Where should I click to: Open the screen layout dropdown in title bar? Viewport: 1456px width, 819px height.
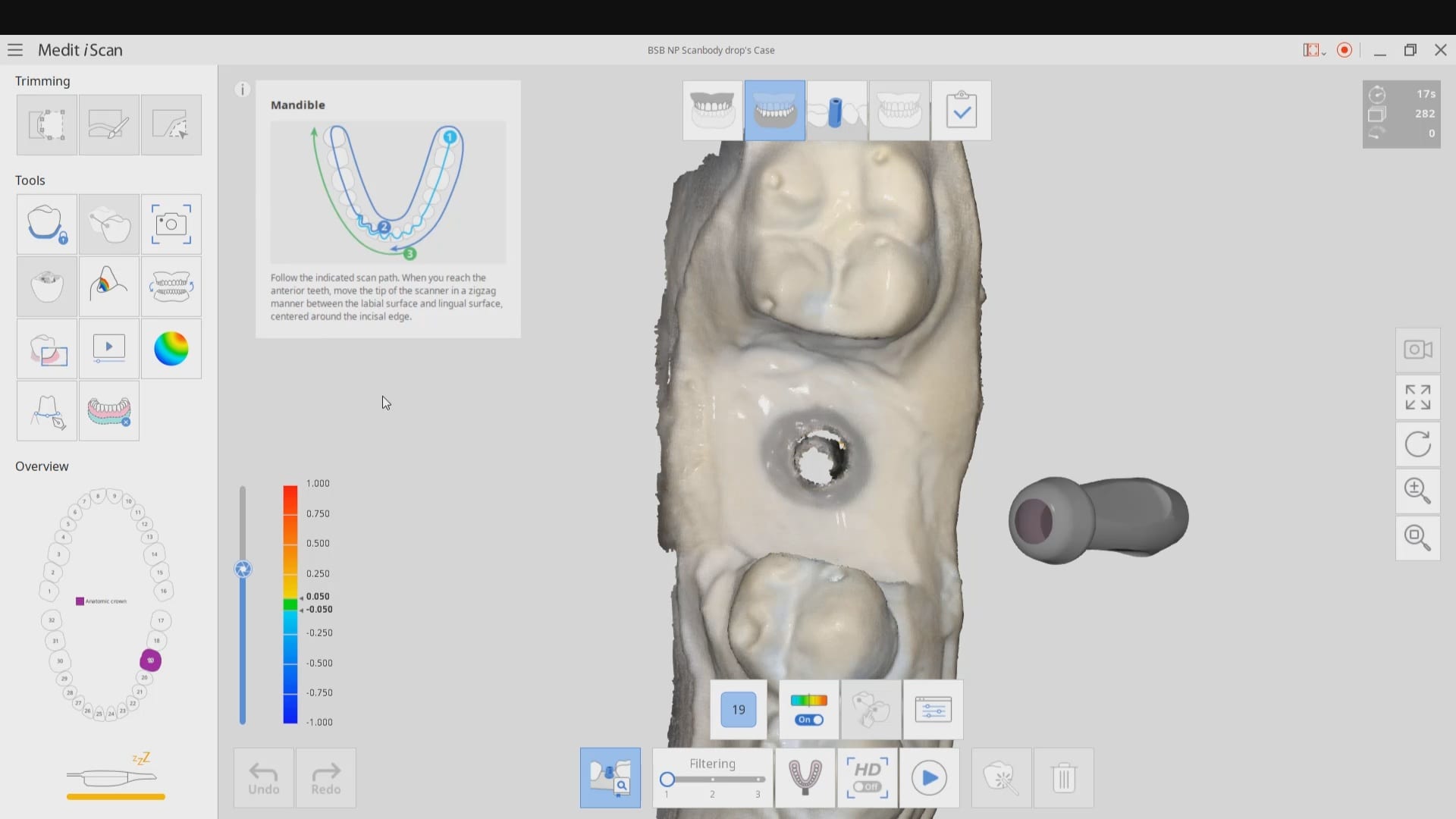1314,50
